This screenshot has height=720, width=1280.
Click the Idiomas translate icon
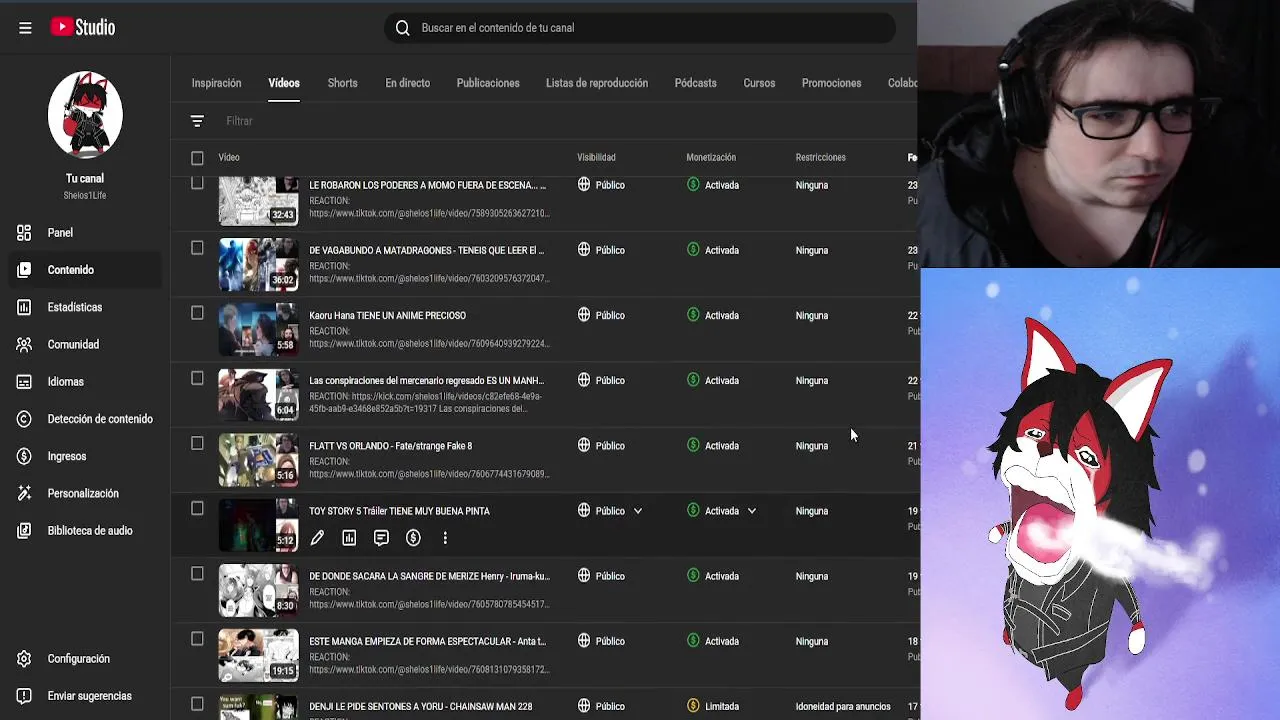click(24, 382)
